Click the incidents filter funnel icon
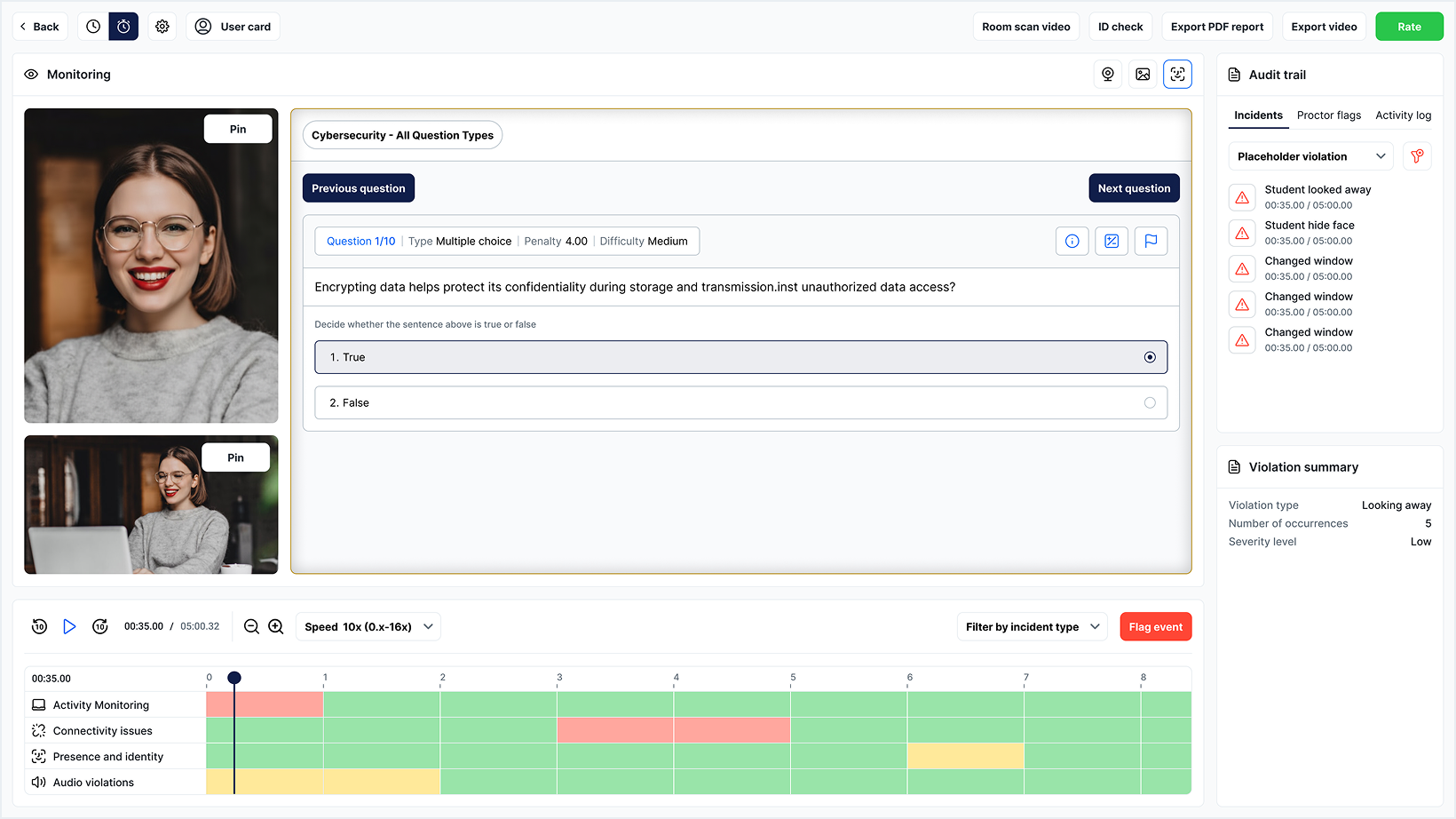Screen dimensions: 1456x819 pos(1417,156)
